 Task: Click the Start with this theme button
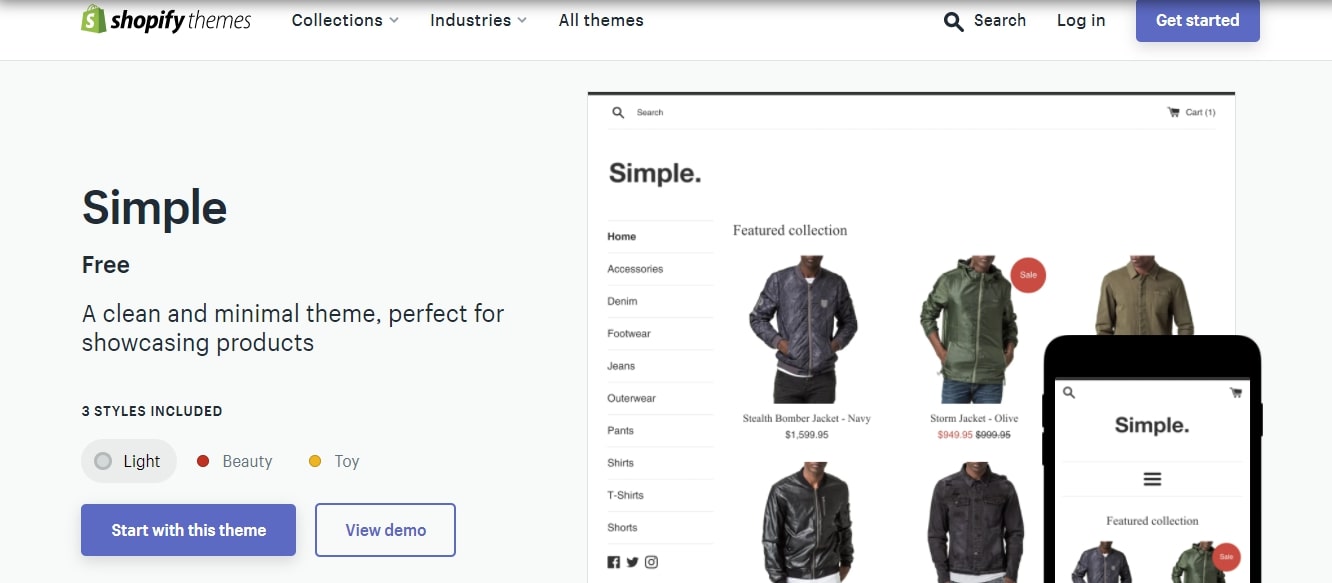pos(188,530)
